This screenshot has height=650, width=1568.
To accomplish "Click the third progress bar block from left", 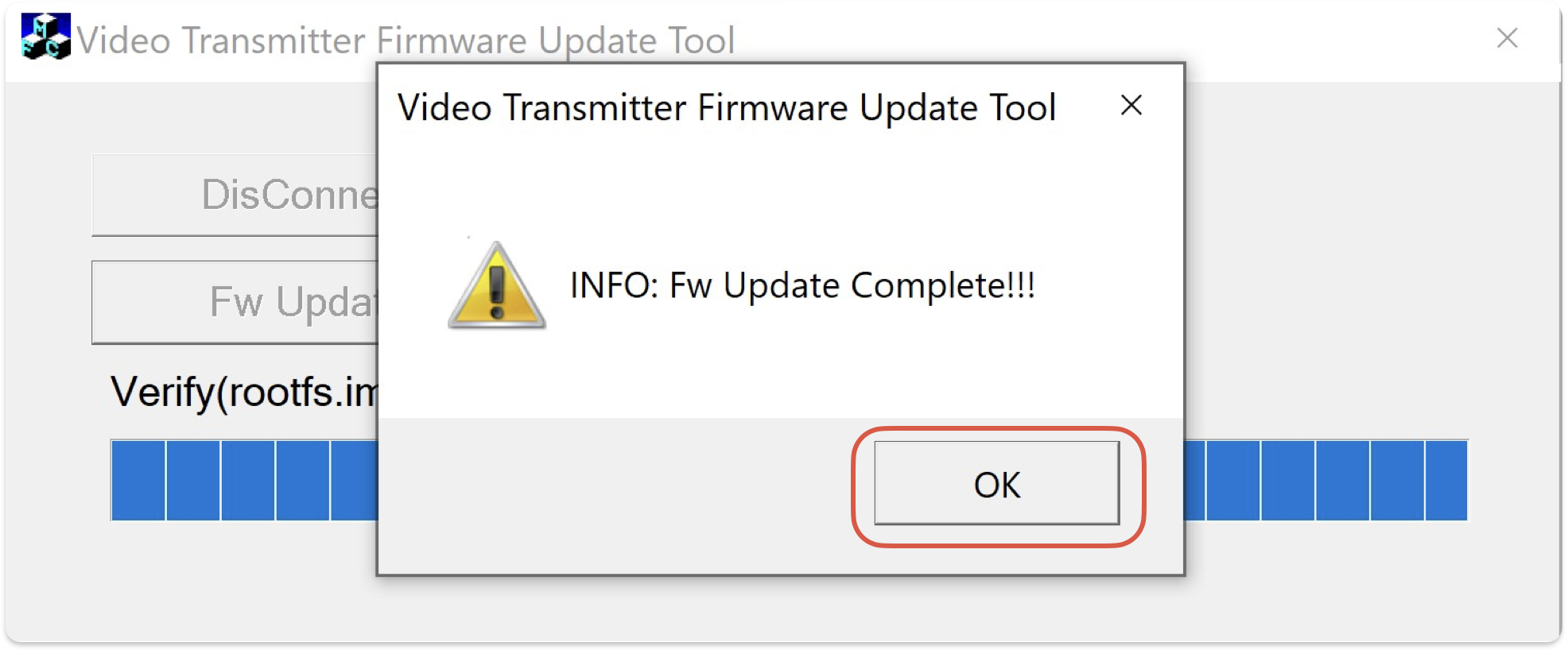I will pyautogui.click(x=248, y=481).
